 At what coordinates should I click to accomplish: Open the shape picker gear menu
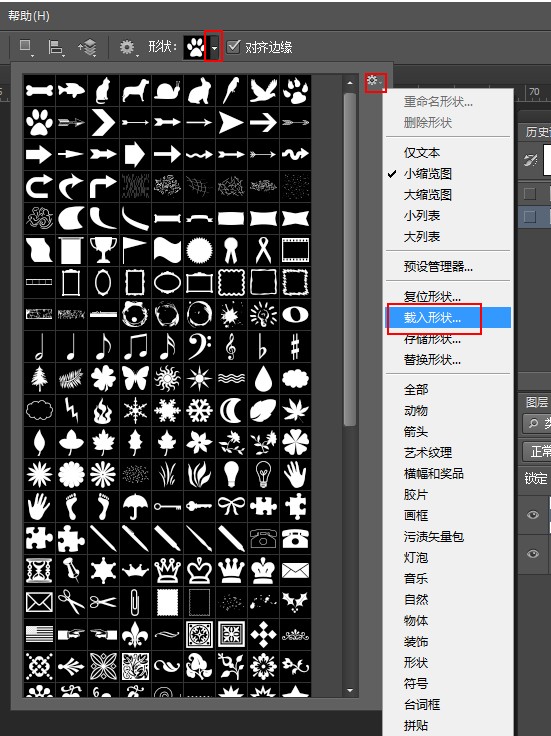(x=375, y=82)
